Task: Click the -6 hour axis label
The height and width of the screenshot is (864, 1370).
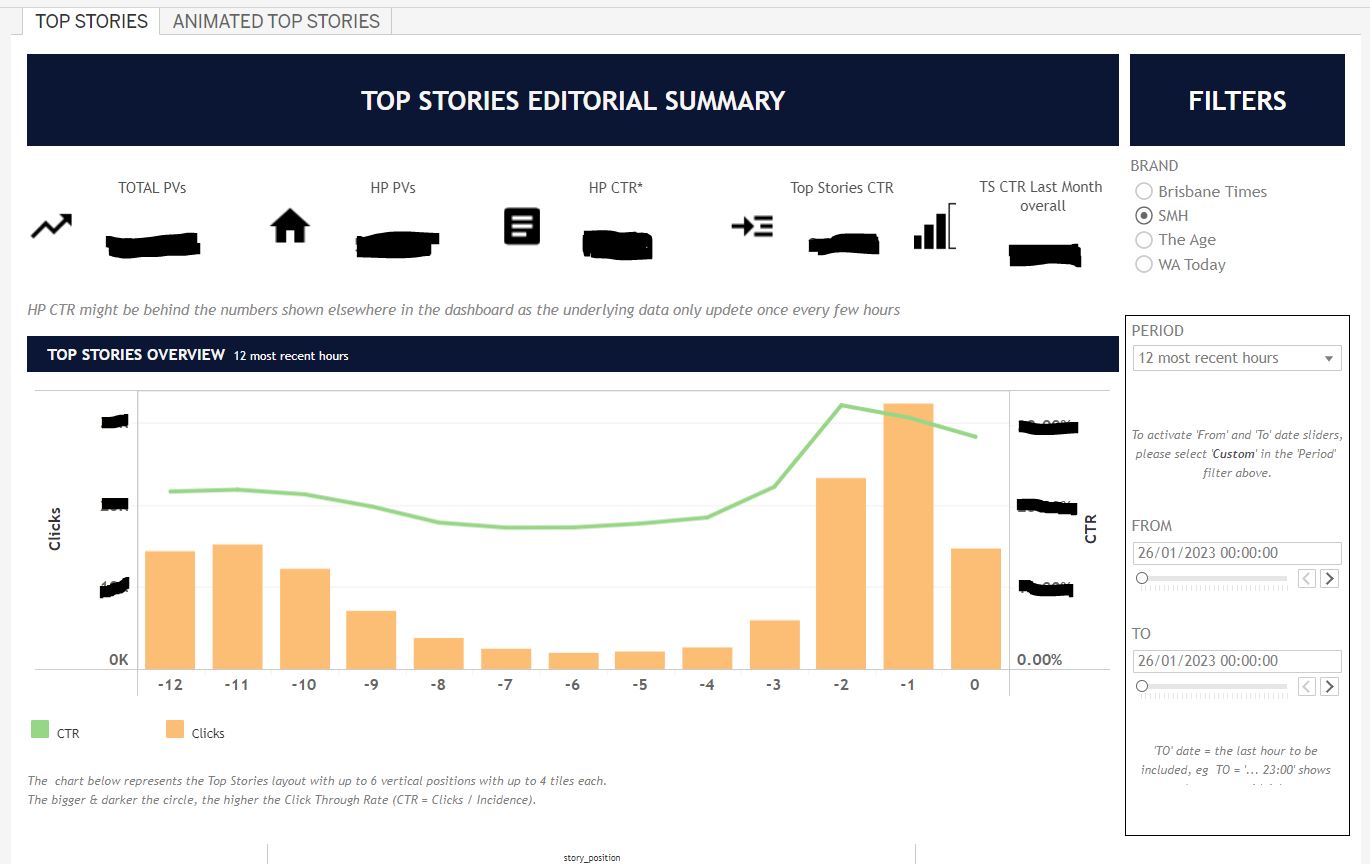Action: click(x=573, y=685)
